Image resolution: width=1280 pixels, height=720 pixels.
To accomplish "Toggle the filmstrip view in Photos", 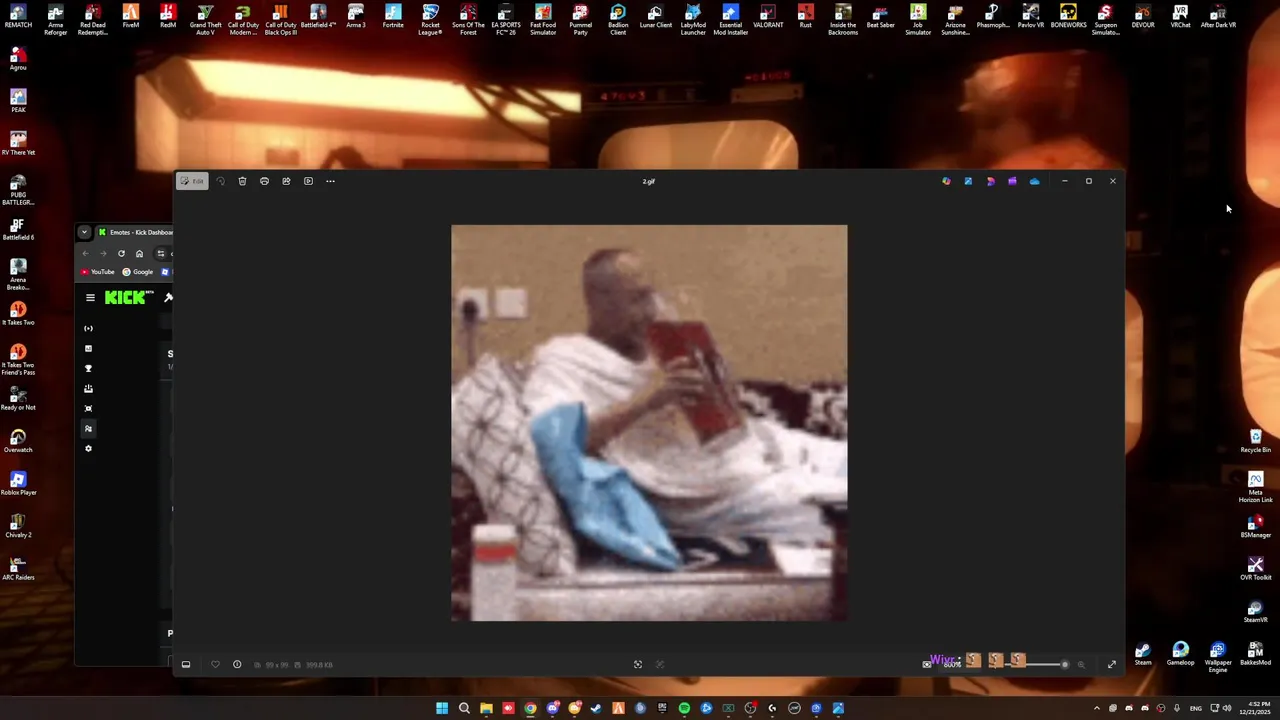I will click(186, 664).
